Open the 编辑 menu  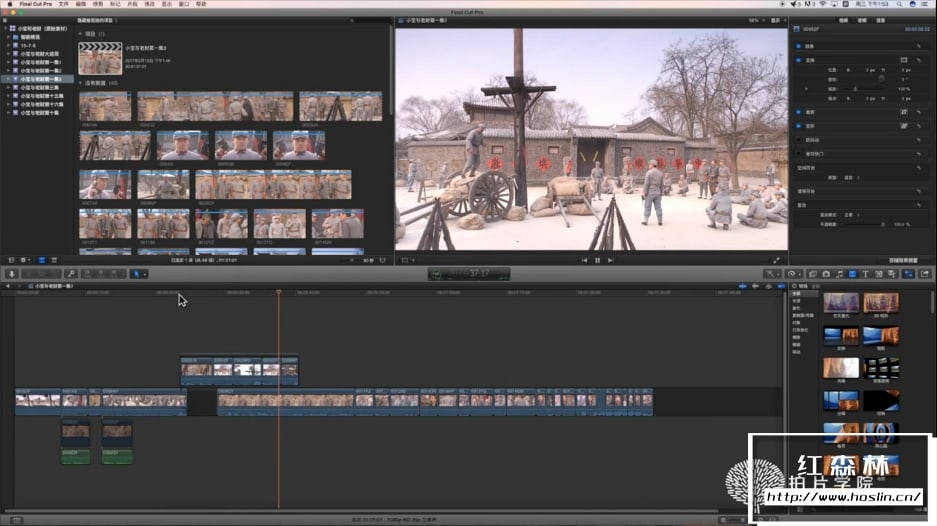point(81,4)
